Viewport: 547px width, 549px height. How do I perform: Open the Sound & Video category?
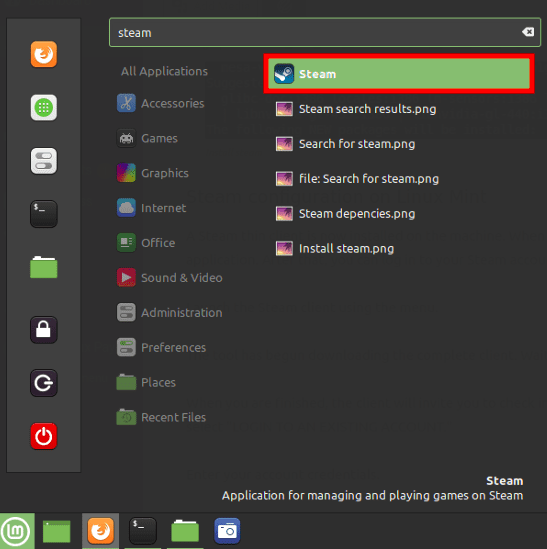click(x=169, y=278)
